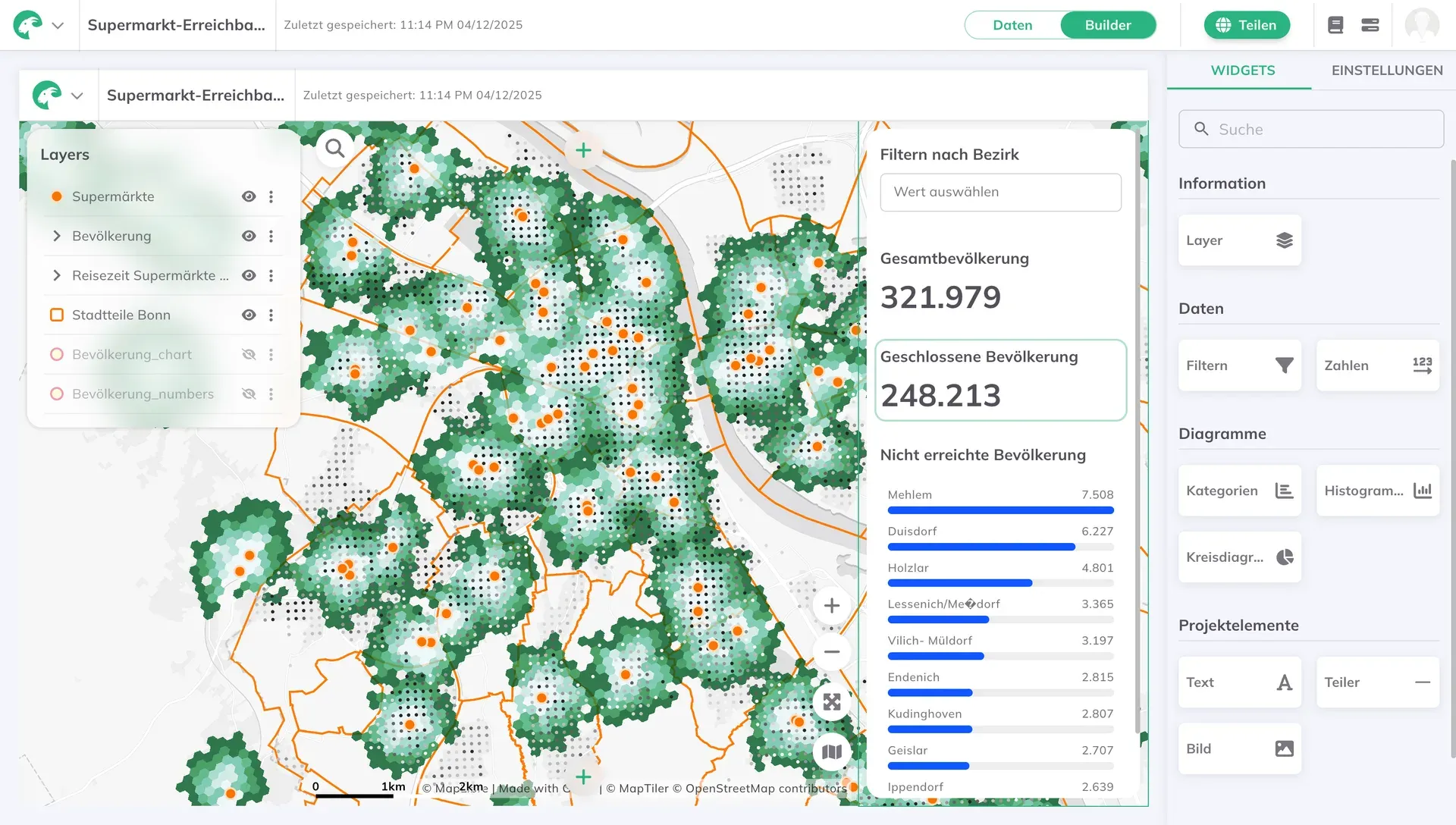The image size is (1456, 825).
Task: Open the inner panel logo dropdown chevron
Action: coord(77,96)
